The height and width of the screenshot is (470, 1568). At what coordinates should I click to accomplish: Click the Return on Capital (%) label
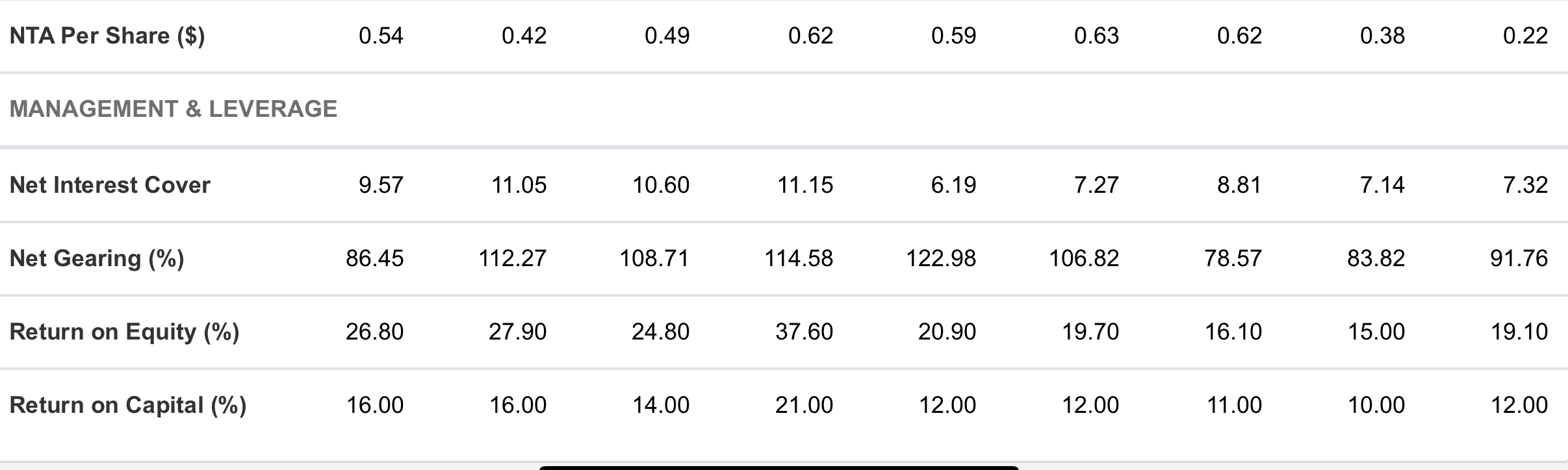pyautogui.click(x=127, y=406)
